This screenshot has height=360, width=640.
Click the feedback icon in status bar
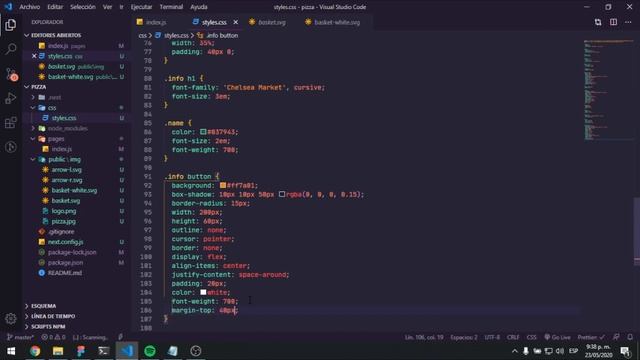pyautogui.click(x=616, y=337)
